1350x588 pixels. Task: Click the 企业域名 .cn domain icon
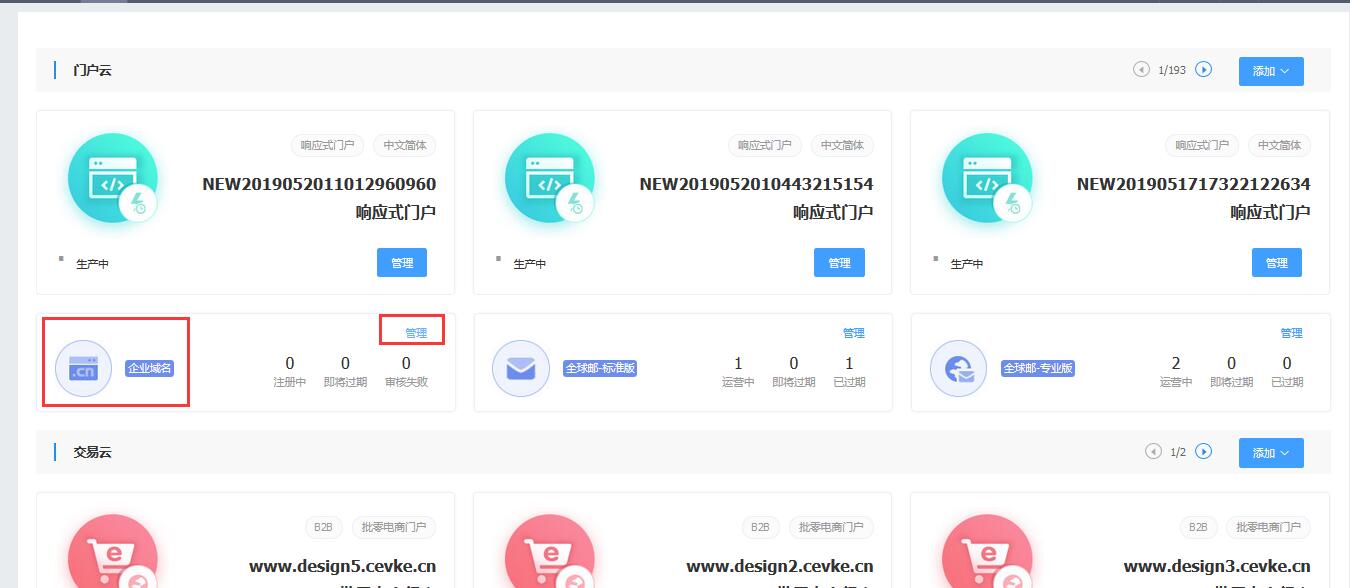pyautogui.click(x=83, y=368)
